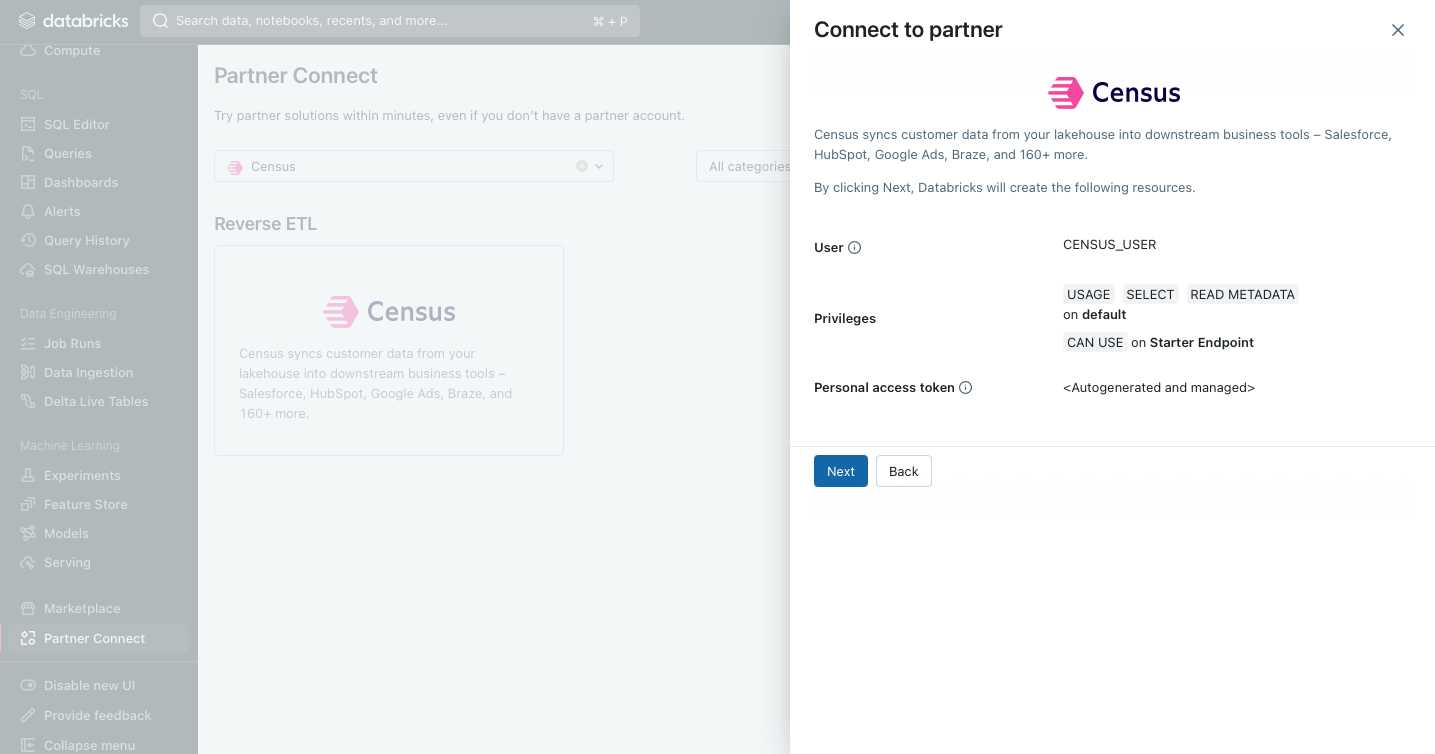Close the Connect to partner panel
The image size is (1435, 754).
click(1398, 30)
